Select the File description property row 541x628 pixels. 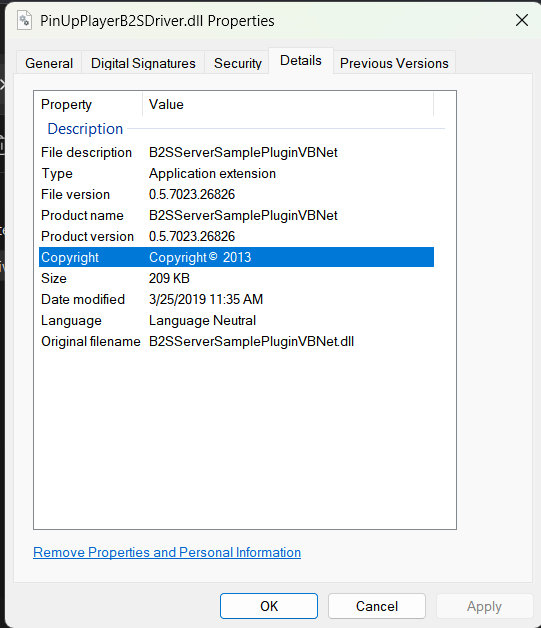coord(236,153)
